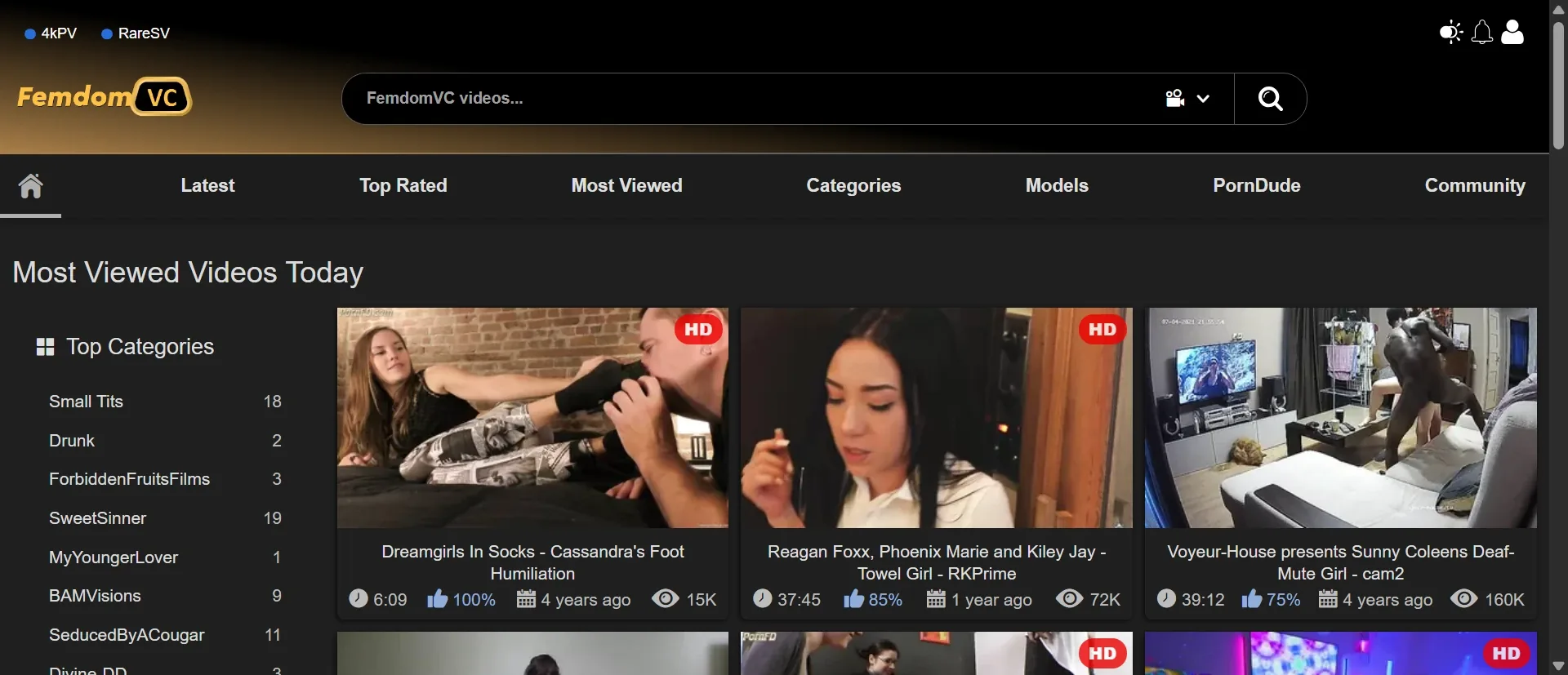Open the notifications bell
This screenshot has height=675, width=1568.
click(1482, 33)
